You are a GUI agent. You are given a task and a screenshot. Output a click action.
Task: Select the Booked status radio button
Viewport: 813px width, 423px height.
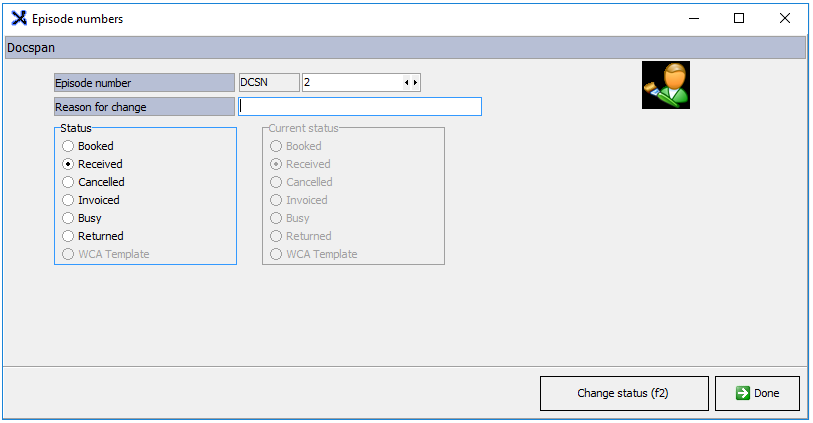[x=69, y=146]
